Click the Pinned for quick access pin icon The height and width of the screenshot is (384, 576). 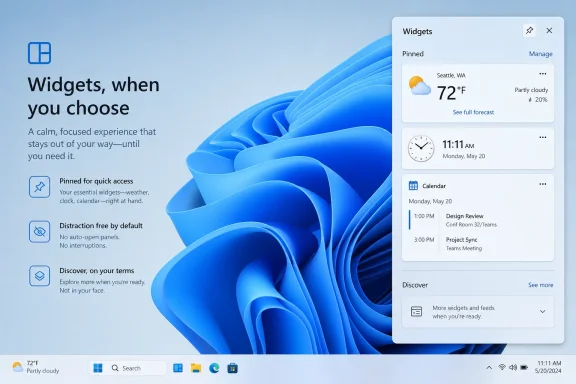pos(40,187)
